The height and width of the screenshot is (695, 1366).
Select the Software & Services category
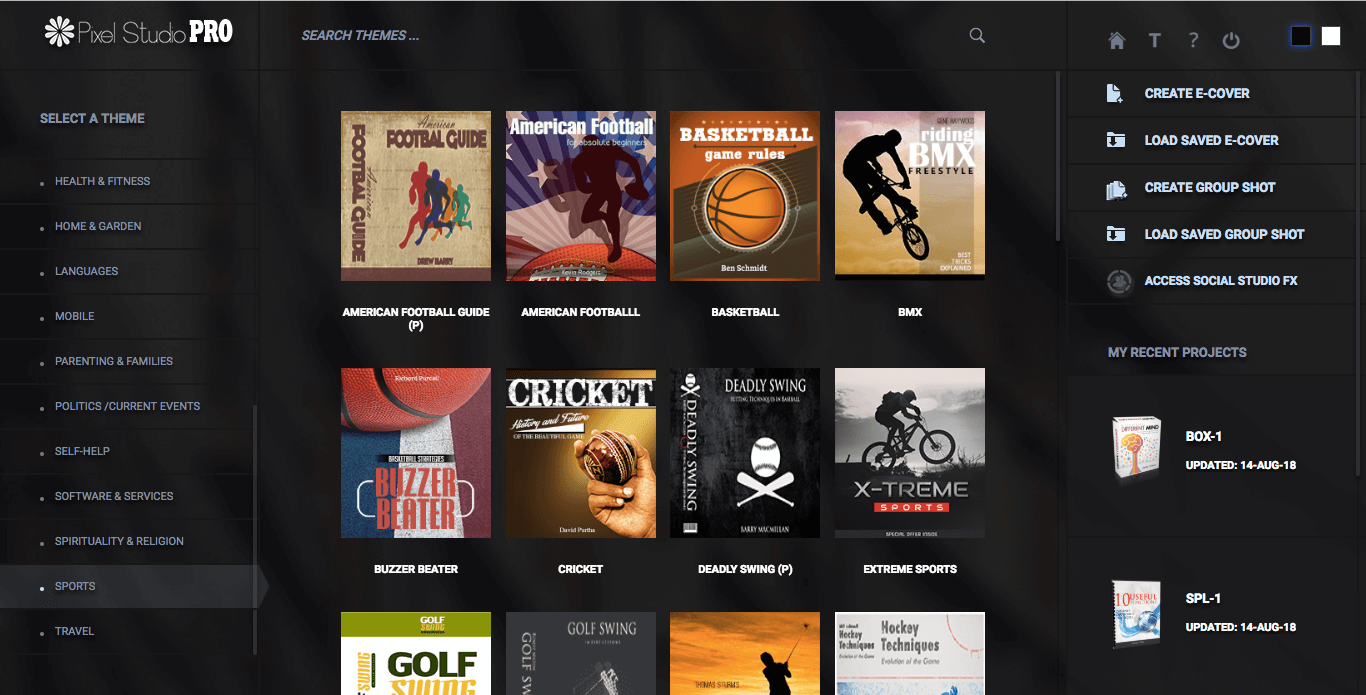coord(114,496)
